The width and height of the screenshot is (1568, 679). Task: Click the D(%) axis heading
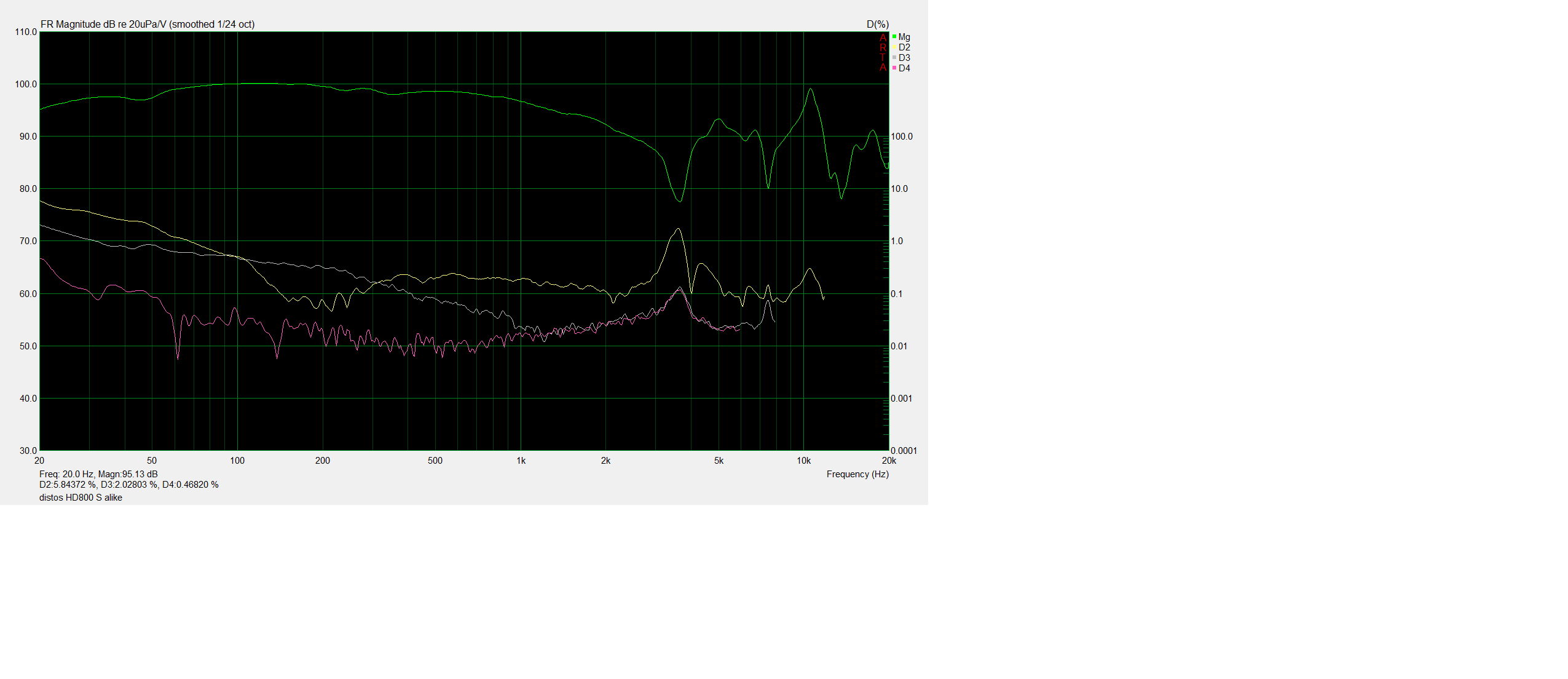coord(878,25)
